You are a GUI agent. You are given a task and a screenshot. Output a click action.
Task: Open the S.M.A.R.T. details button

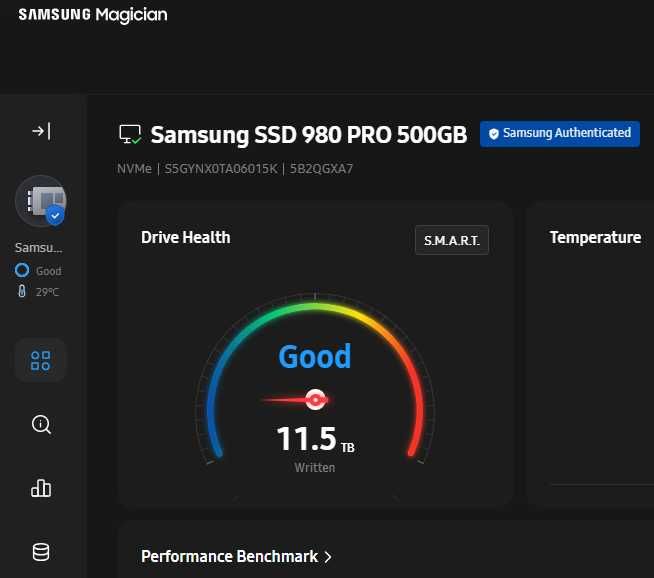point(452,240)
